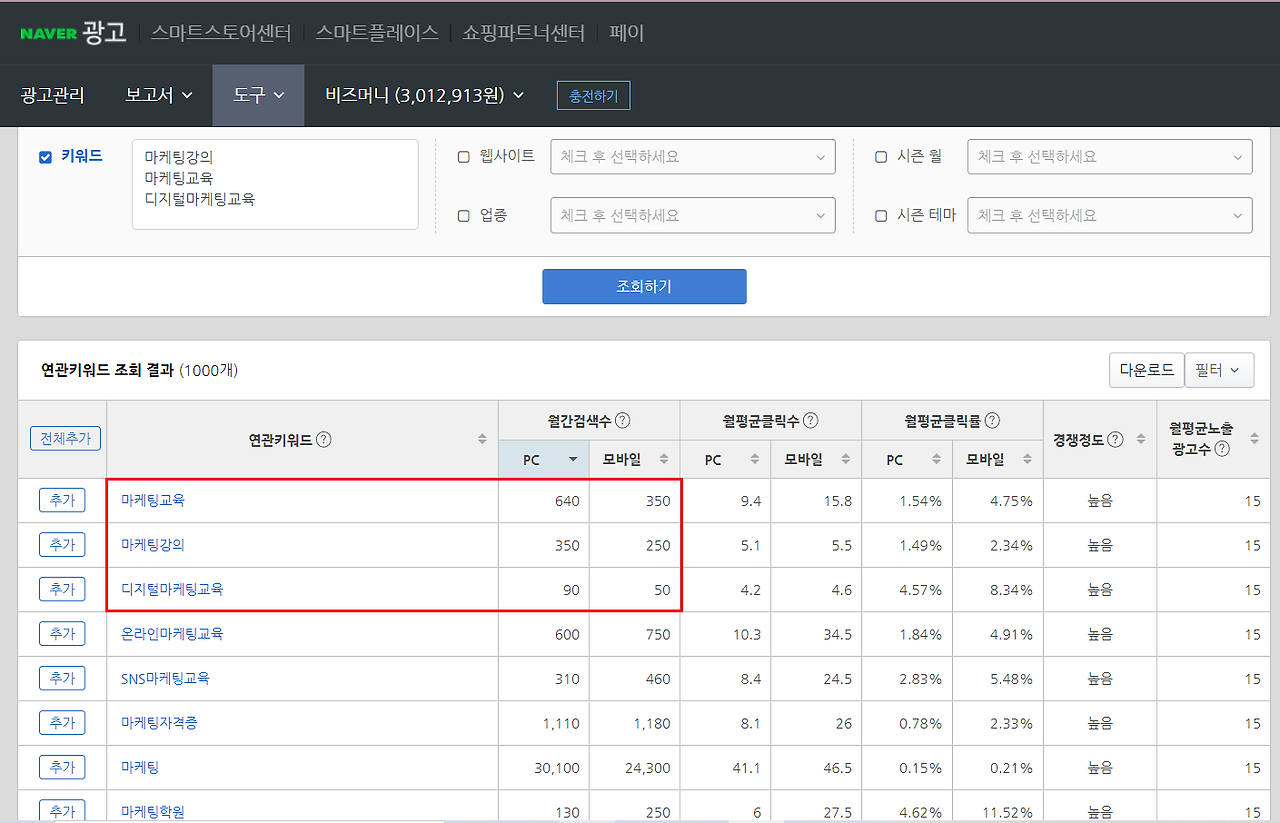This screenshot has width=1280, height=823.
Task: Open the 마케팅자격증 keyword link
Action: point(159,723)
